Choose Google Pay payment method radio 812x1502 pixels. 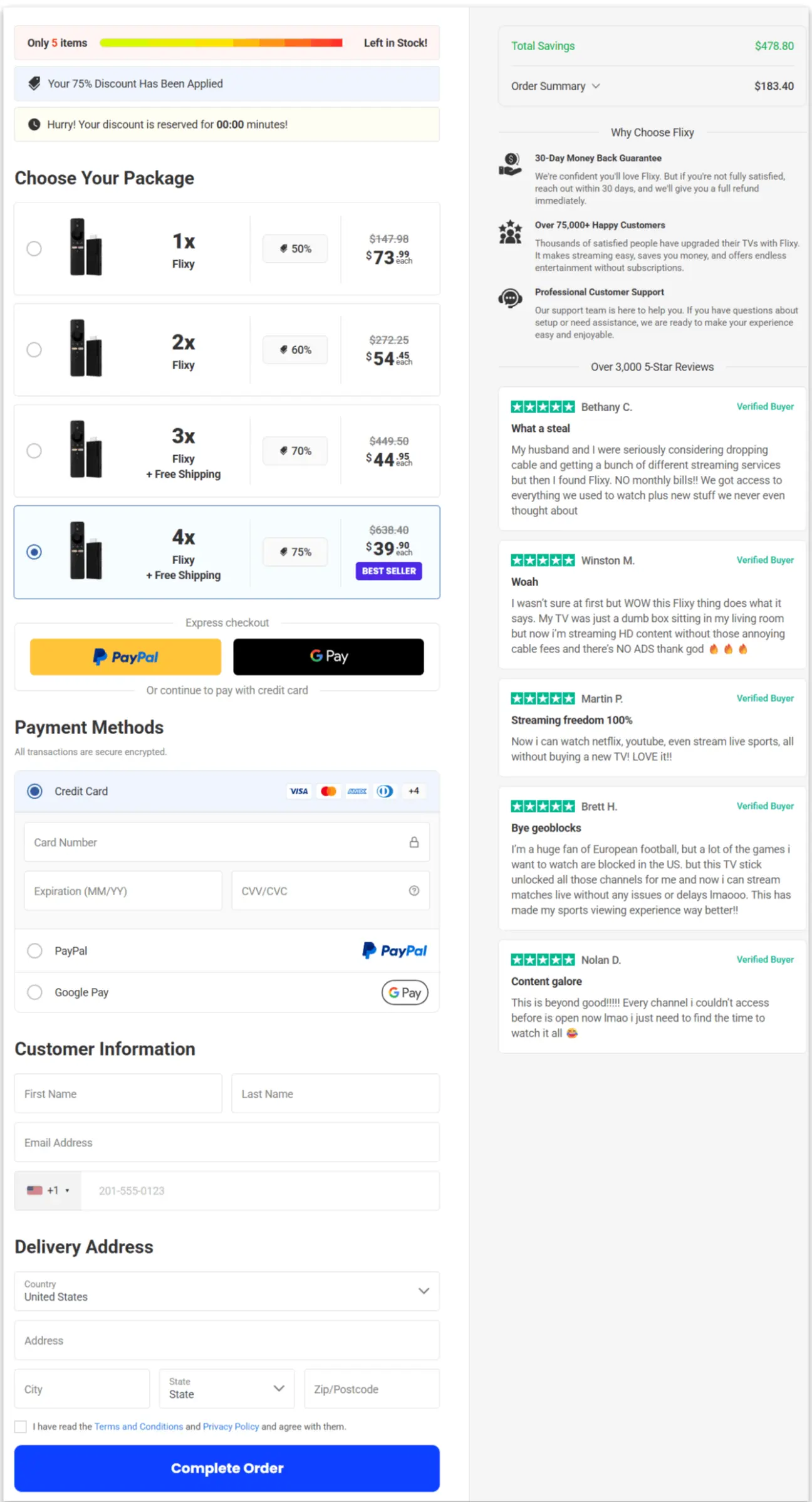[x=35, y=992]
